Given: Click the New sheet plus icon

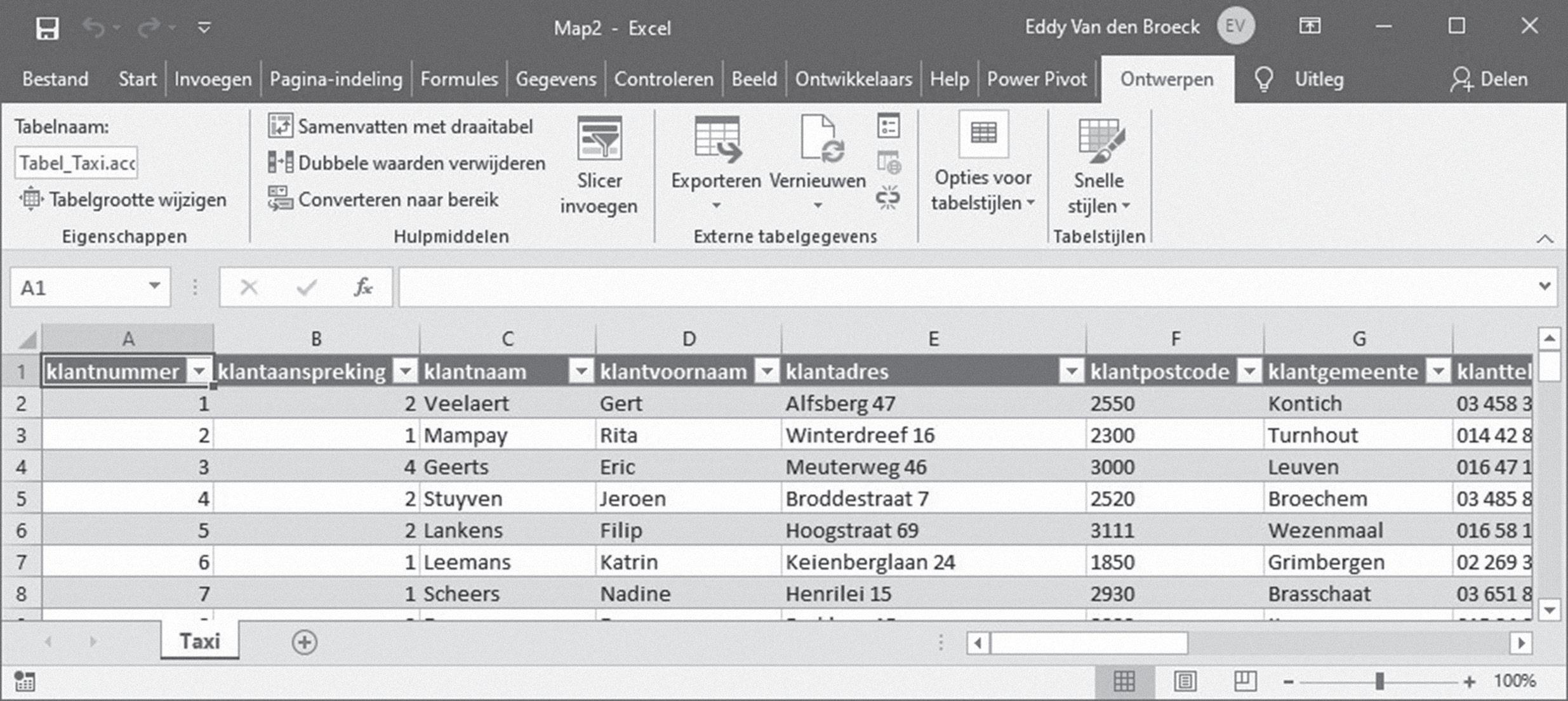Looking at the screenshot, I should click(x=305, y=642).
